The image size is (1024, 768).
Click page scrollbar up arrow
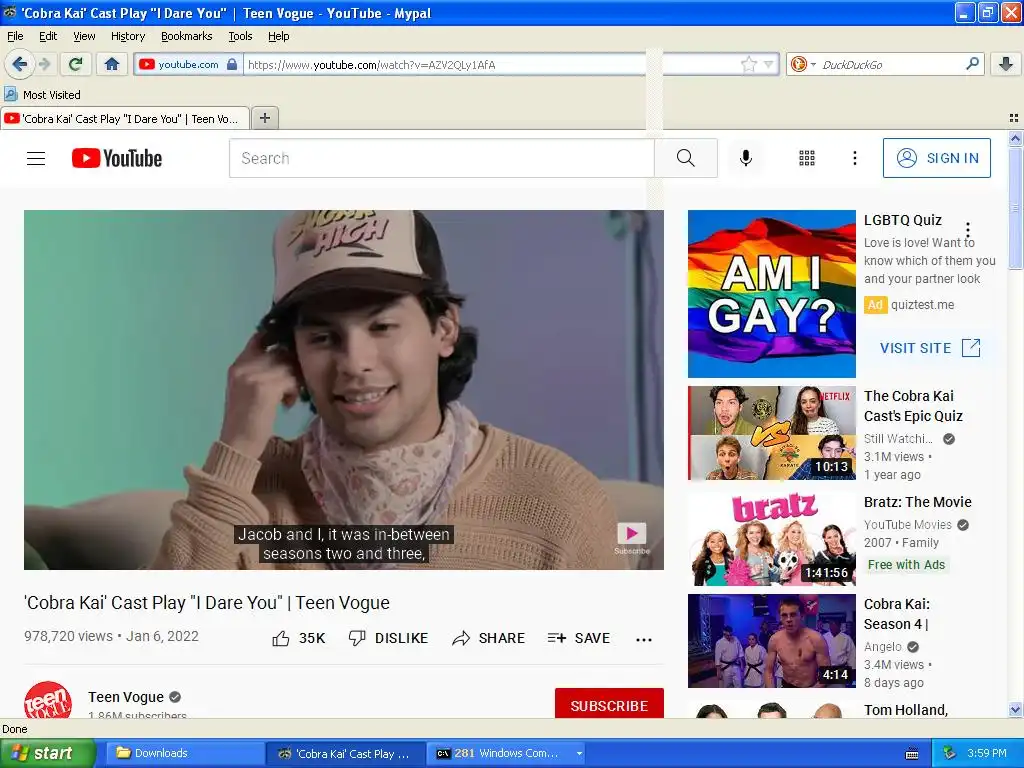tap(1015, 138)
